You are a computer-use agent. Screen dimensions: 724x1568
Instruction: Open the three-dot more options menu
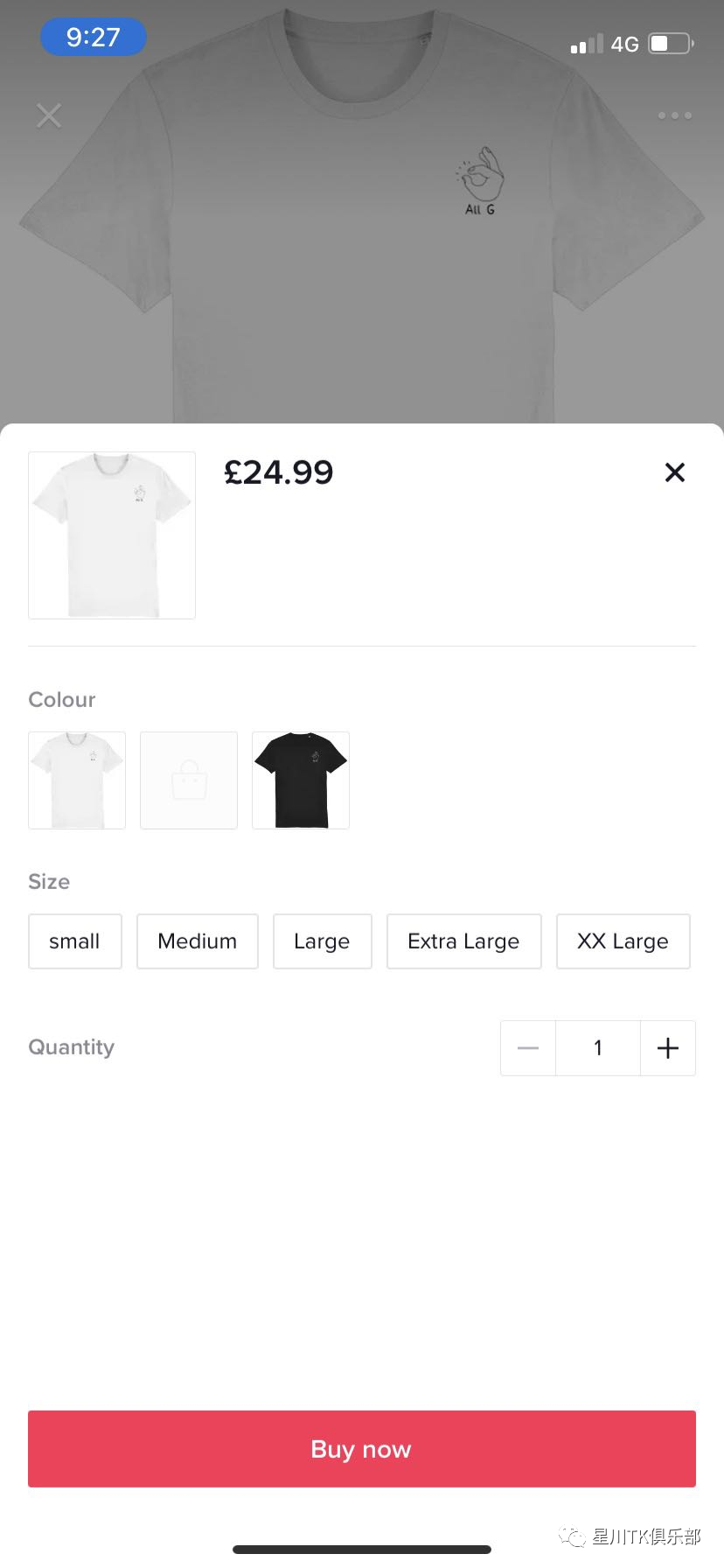point(674,115)
